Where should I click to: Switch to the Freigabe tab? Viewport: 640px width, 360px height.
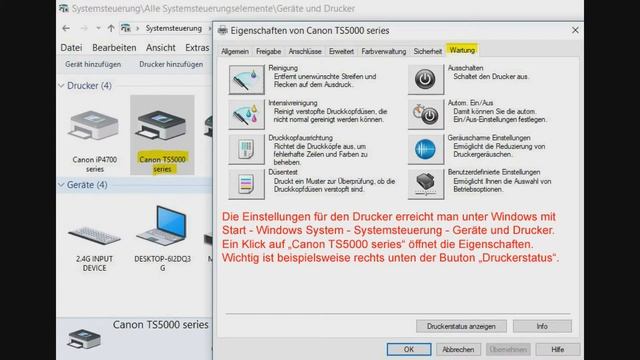(x=268, y=51)
